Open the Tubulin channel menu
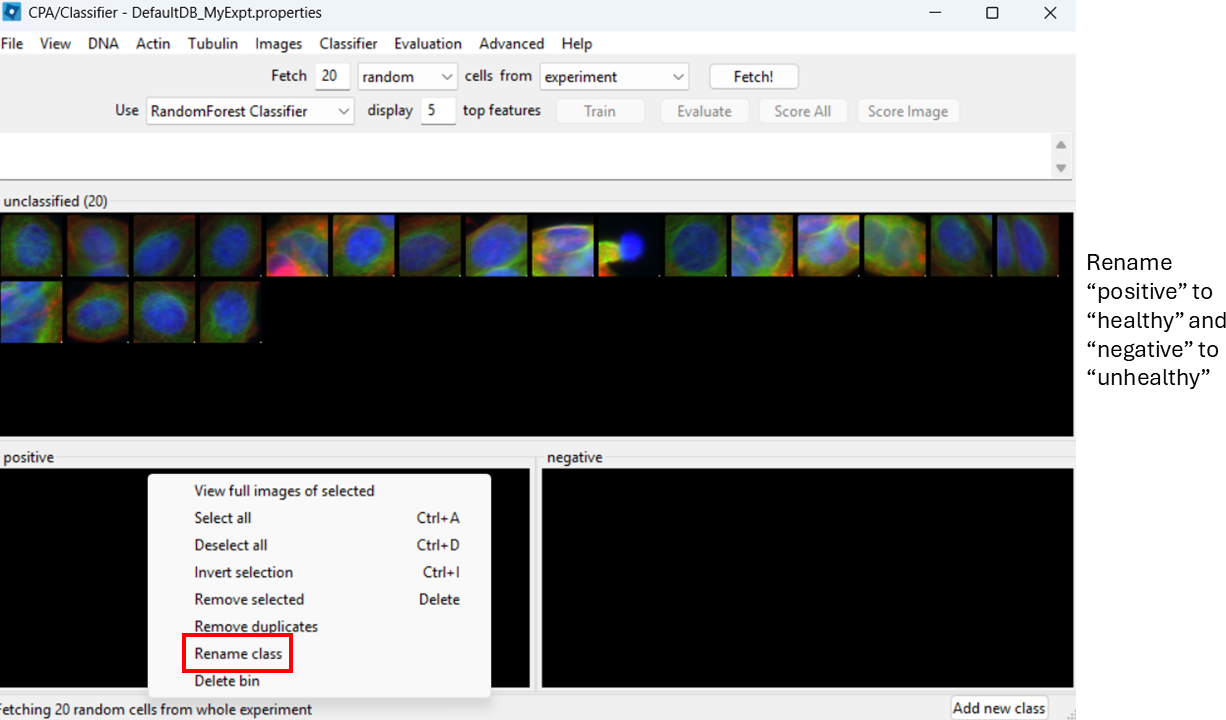Screen dimensions: 1226x720 (213, 44)
